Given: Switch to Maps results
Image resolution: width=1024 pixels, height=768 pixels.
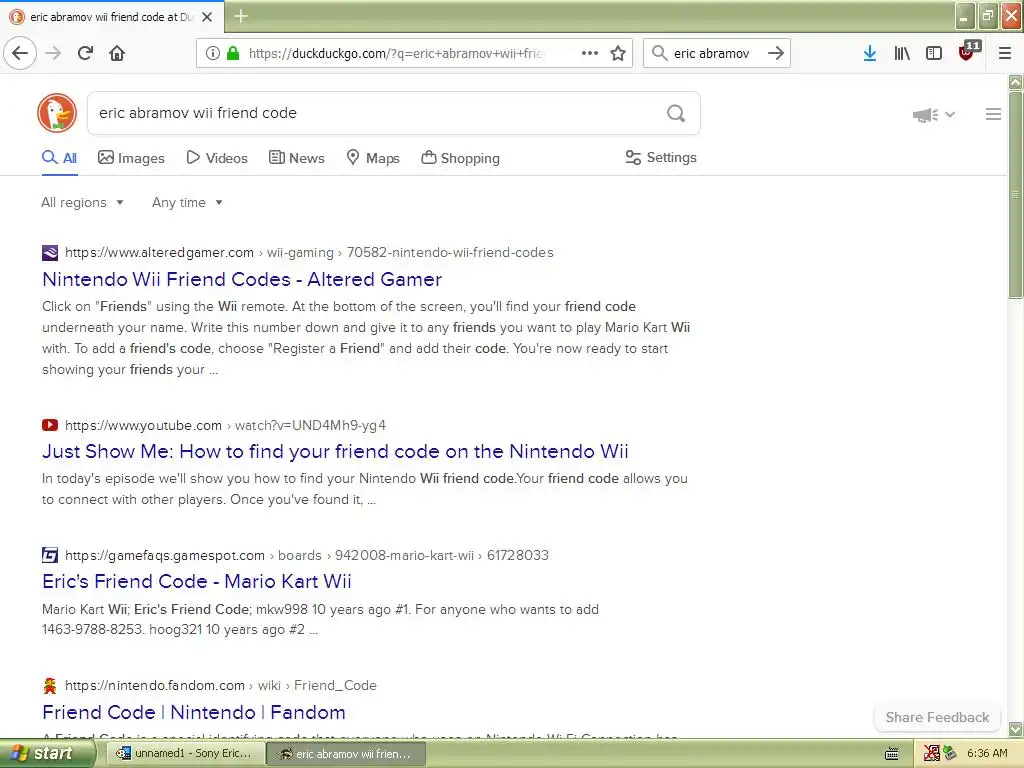Looking at the screenshot, I should (373, 158).
